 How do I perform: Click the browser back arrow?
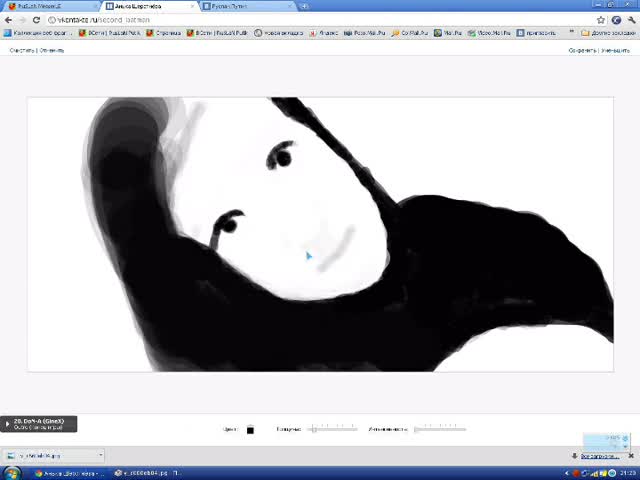[x=10, y=19]
